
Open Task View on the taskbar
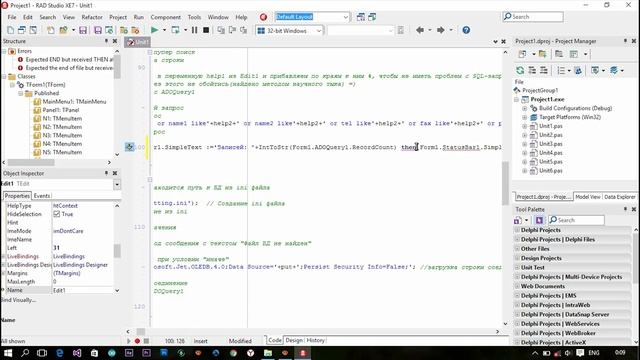pos(42,353)
